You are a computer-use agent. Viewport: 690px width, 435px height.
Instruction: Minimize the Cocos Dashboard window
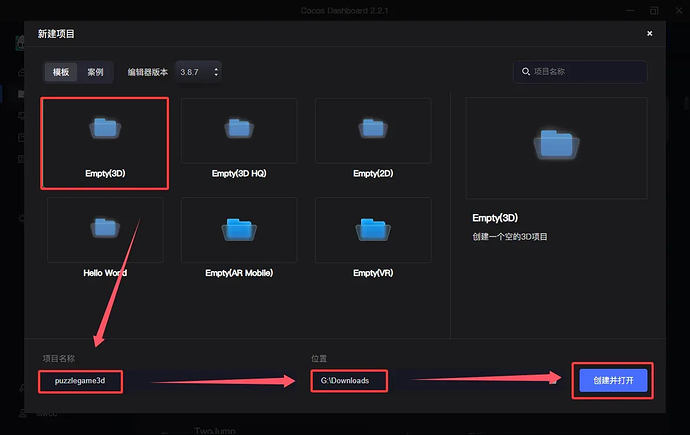(630, 11)
